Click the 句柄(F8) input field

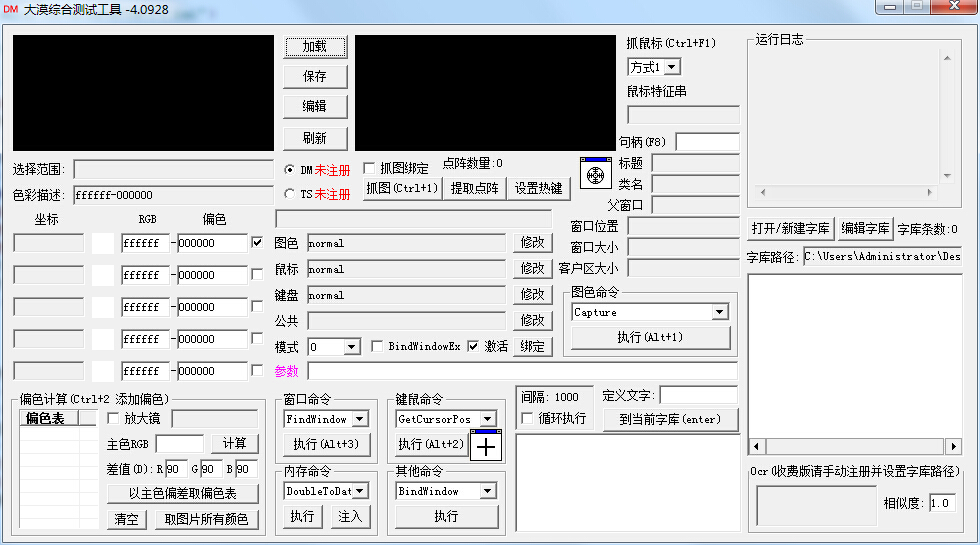click(708, 142)
